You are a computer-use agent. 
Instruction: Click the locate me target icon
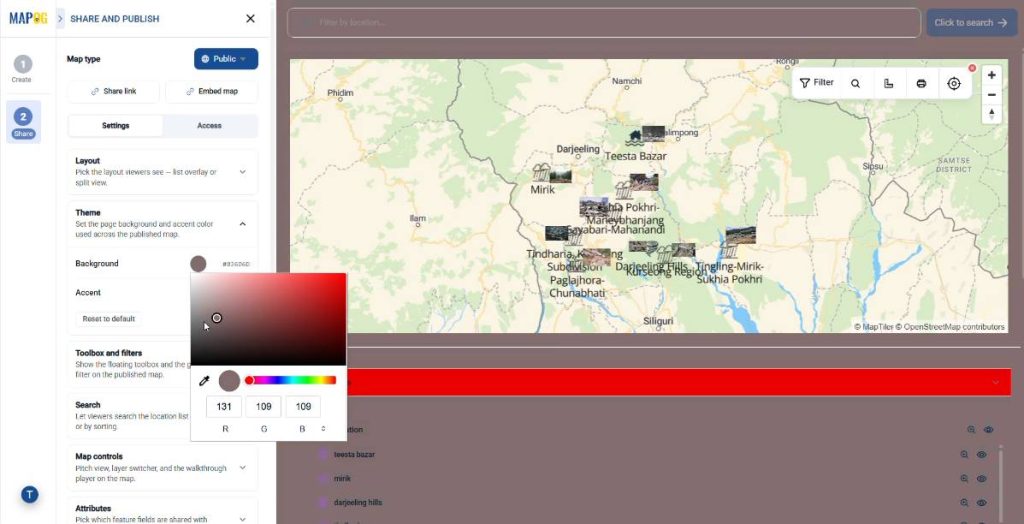pyautogui.click(x=954, y=84)
